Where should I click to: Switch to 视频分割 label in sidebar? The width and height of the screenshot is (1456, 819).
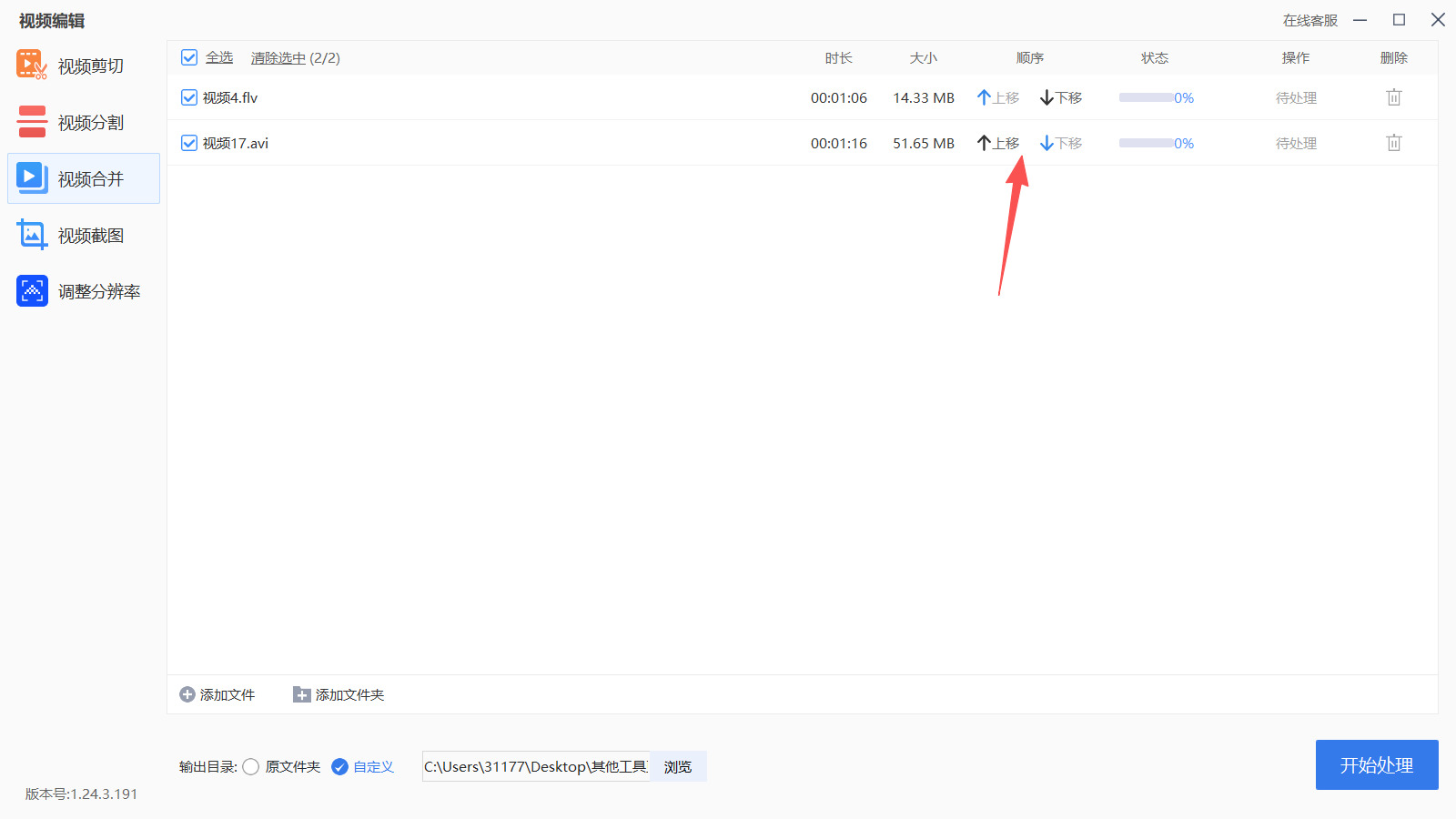pos(91,123)
